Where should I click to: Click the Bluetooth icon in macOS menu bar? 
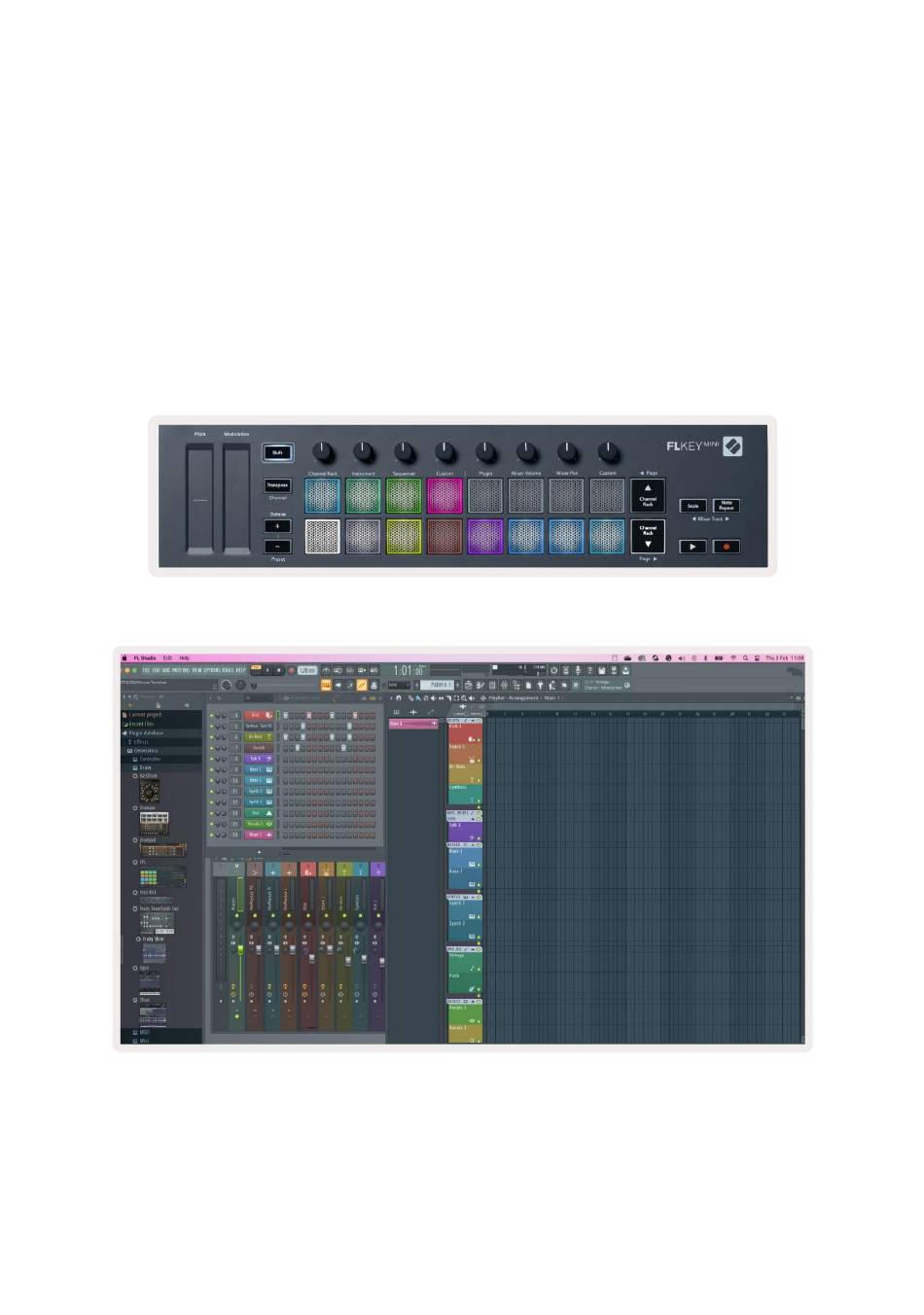[705, 657]
